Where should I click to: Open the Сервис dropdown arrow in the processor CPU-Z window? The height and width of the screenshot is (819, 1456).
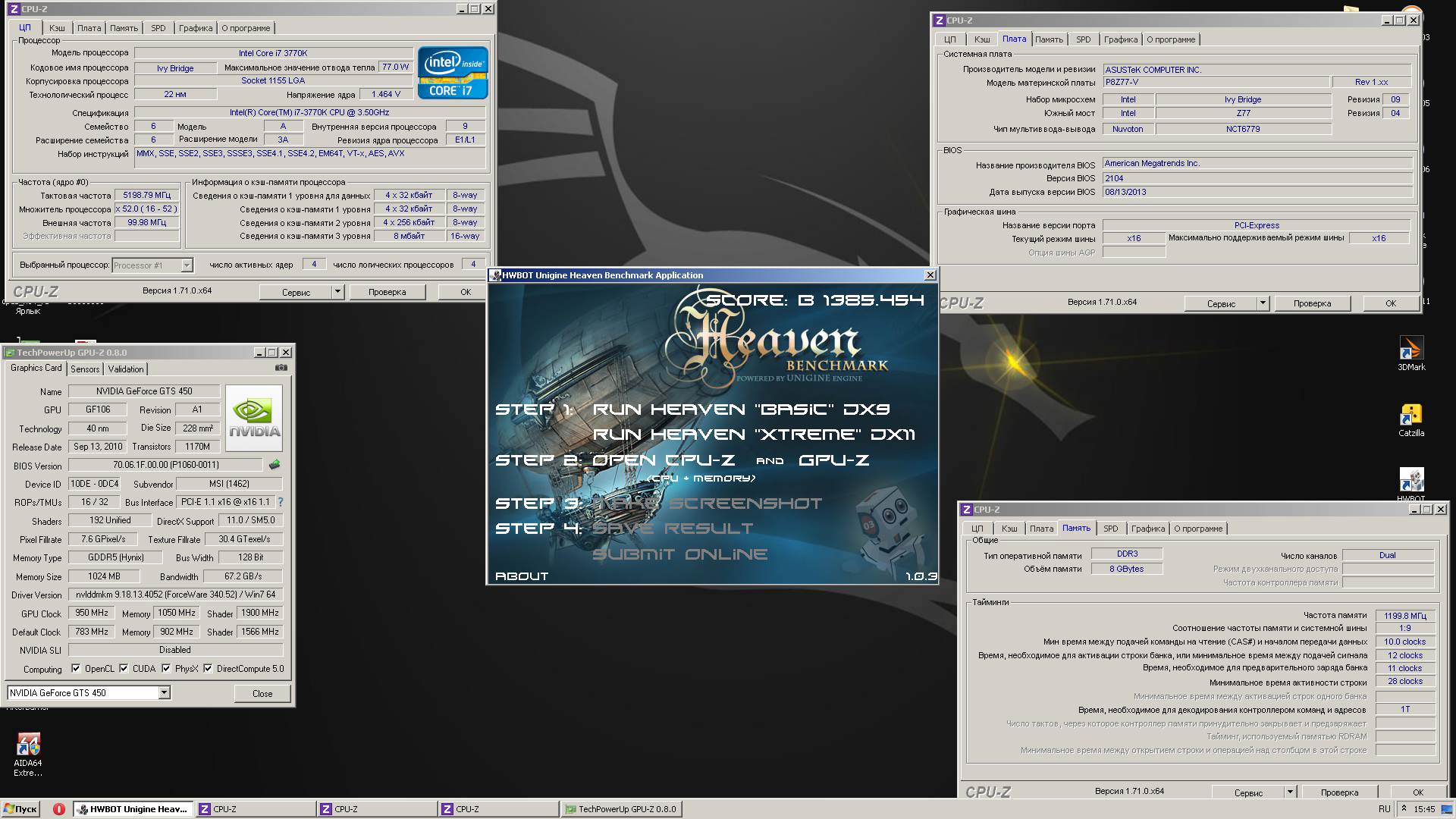point(337,292)
